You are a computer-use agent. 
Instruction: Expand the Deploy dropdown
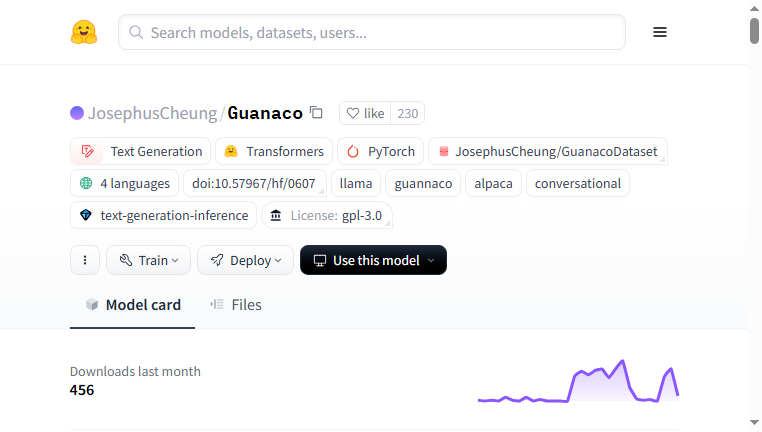coord(245,260)
